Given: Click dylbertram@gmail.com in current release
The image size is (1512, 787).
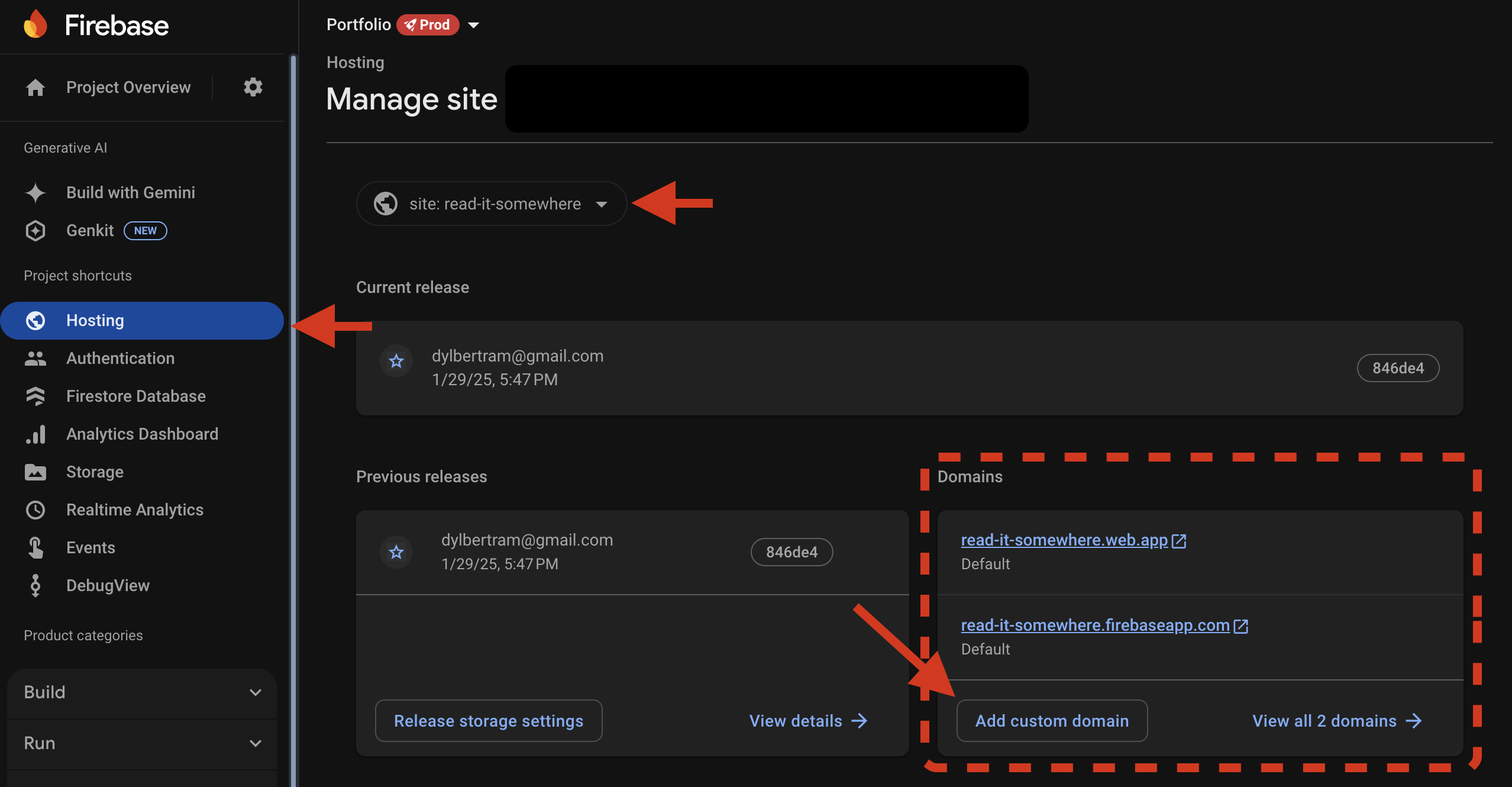Looking at the screenshot, I should (518, 356).
